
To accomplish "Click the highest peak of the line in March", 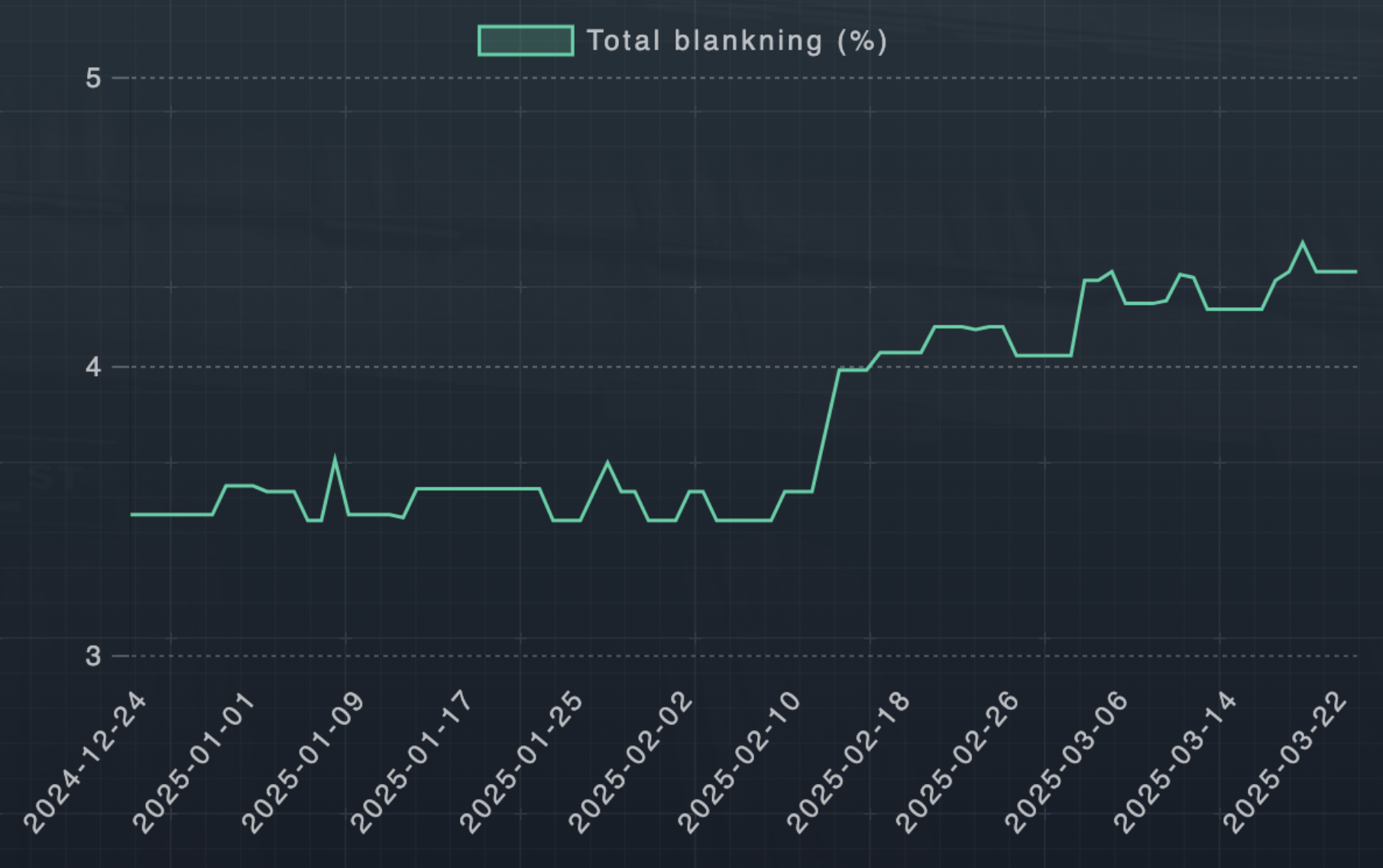I will point(1303,243).
